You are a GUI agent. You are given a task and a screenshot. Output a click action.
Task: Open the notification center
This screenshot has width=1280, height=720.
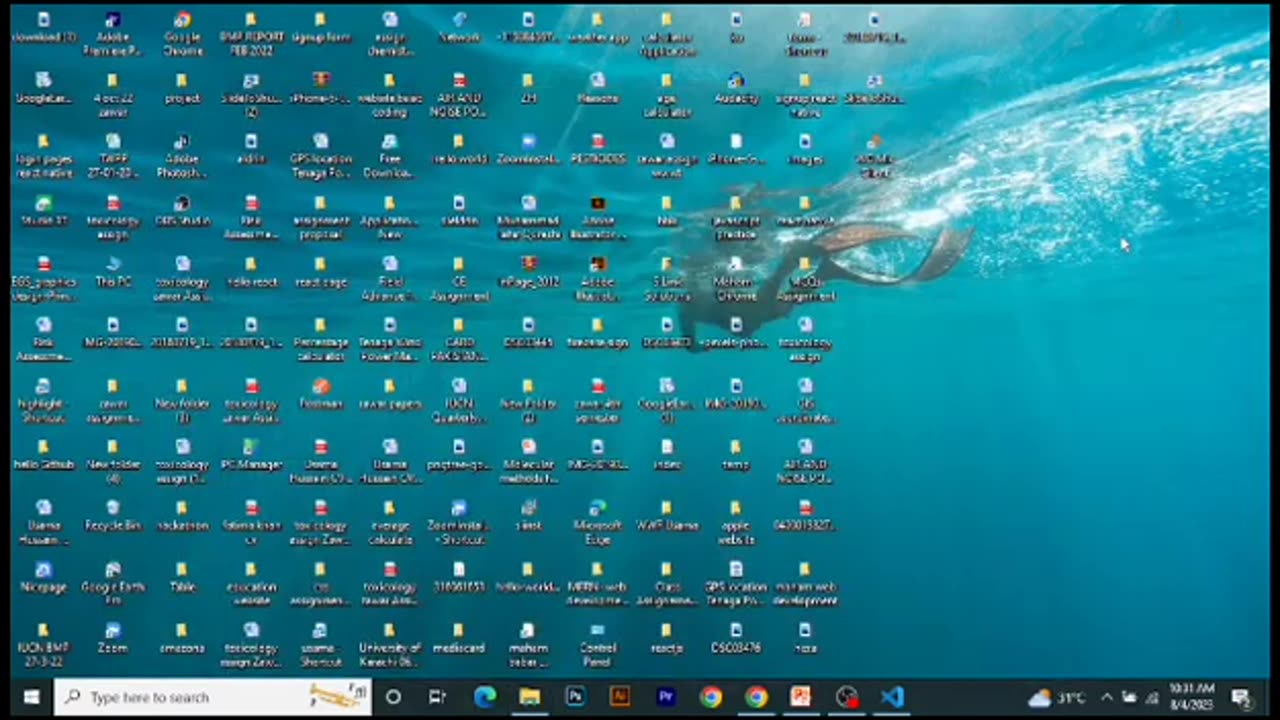tap(1242, 697)
